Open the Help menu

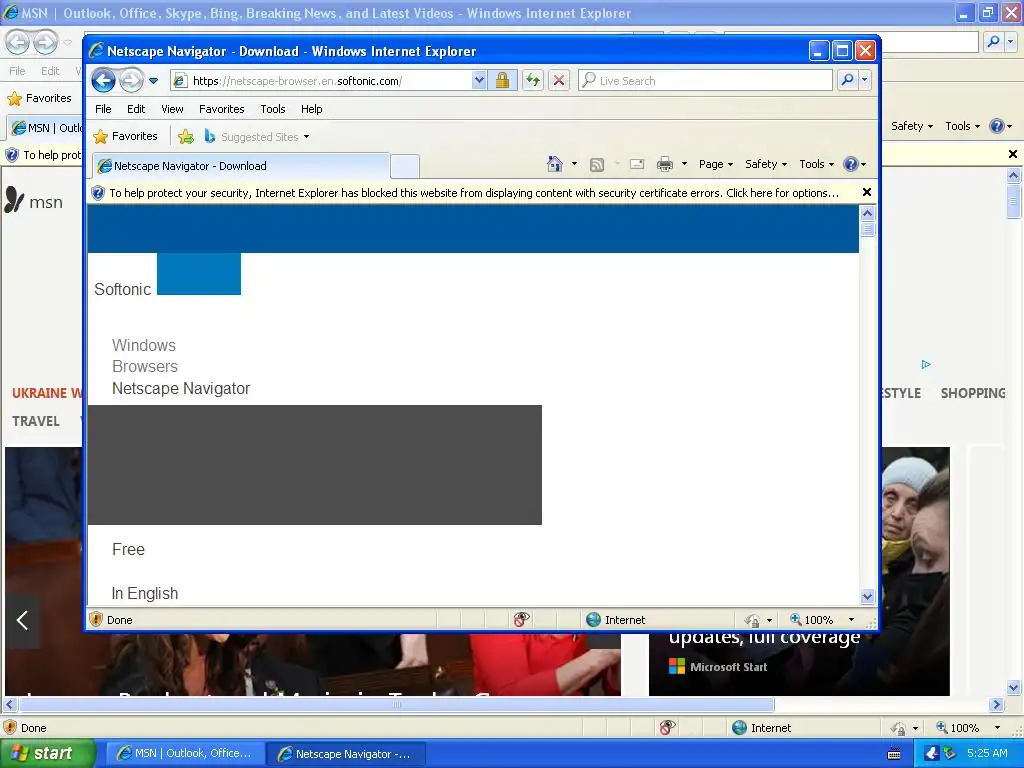312,109
